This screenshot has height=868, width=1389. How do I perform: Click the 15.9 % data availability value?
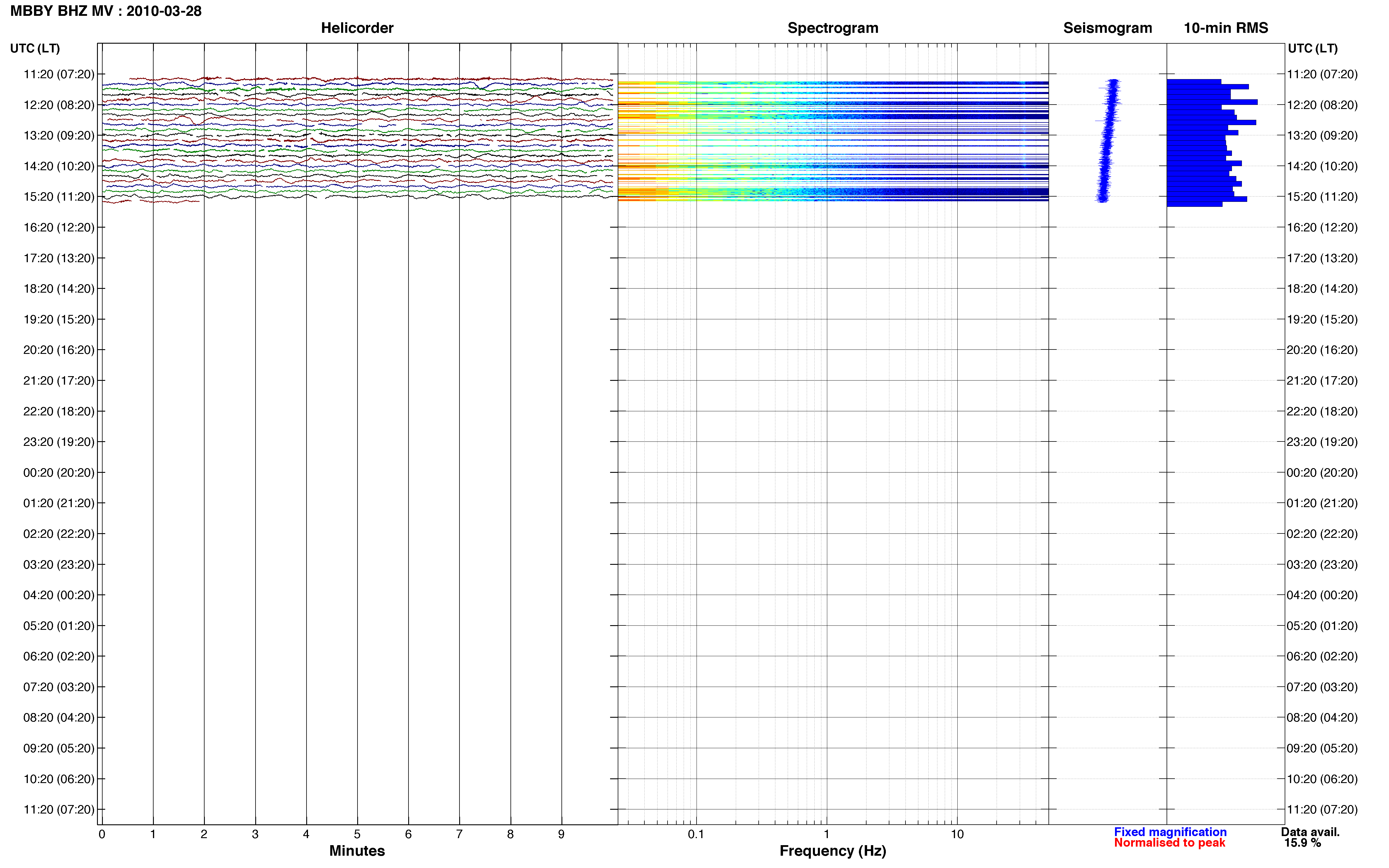point(1302,843)
